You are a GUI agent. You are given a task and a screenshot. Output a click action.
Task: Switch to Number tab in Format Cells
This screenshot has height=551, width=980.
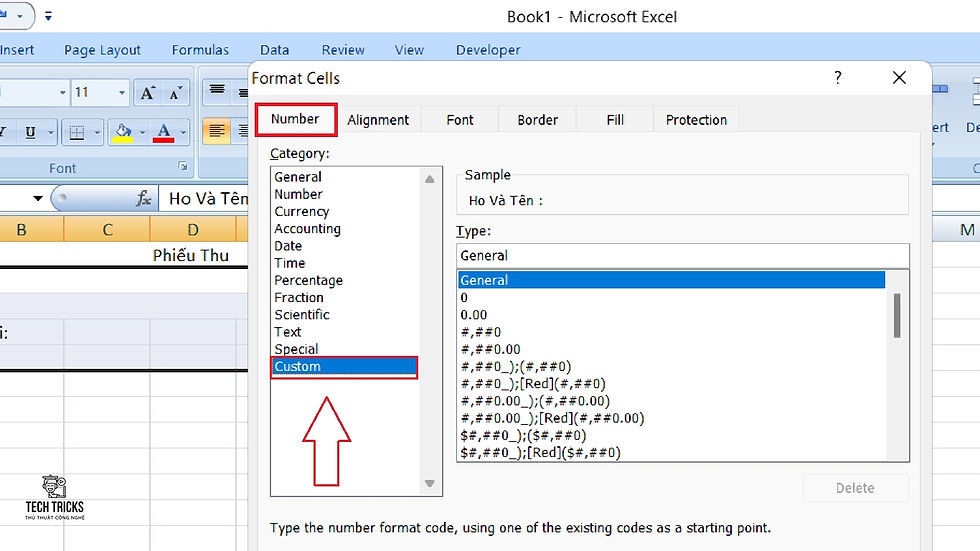click(x=296, y=119)
